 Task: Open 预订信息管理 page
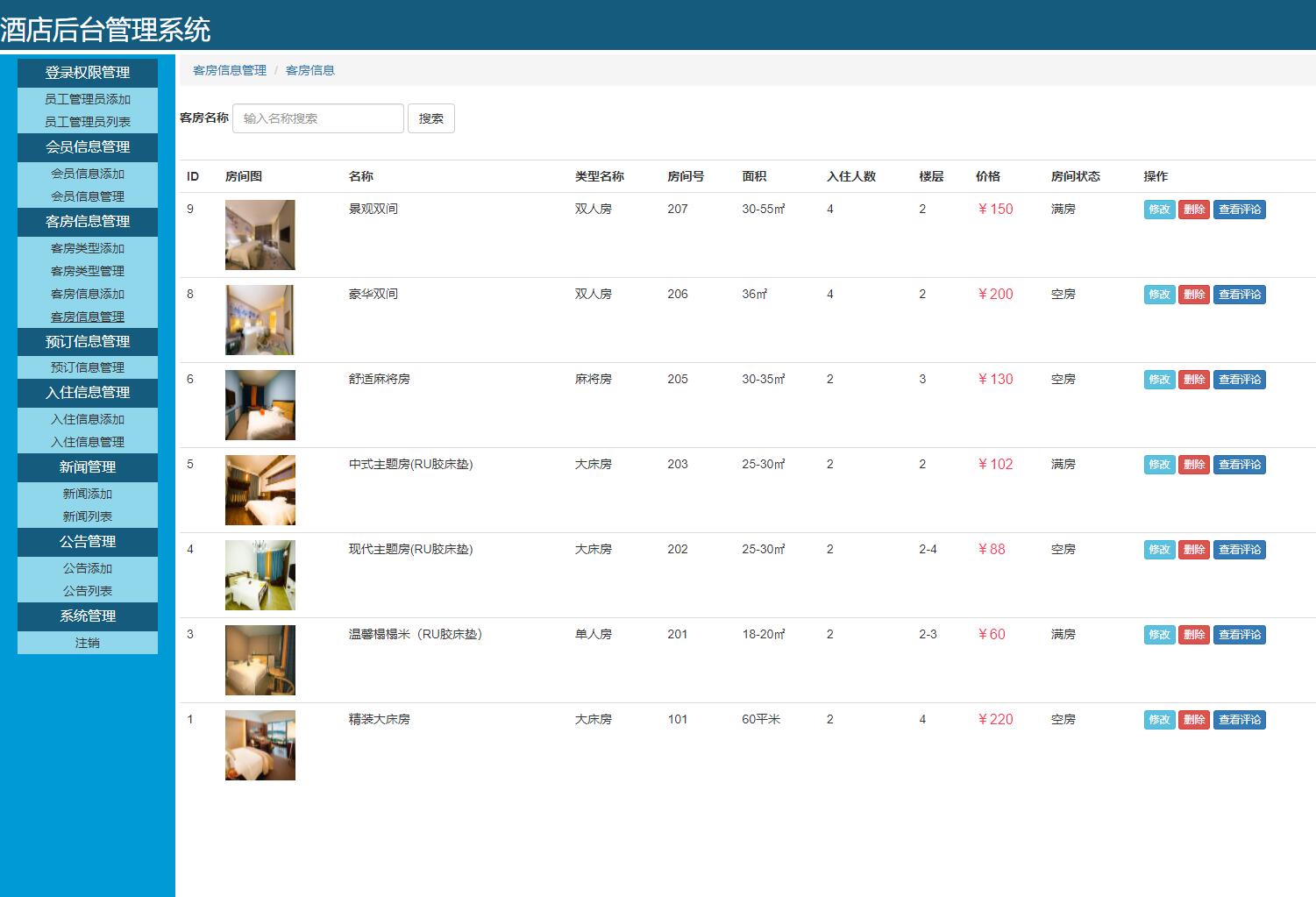(87, 367)
